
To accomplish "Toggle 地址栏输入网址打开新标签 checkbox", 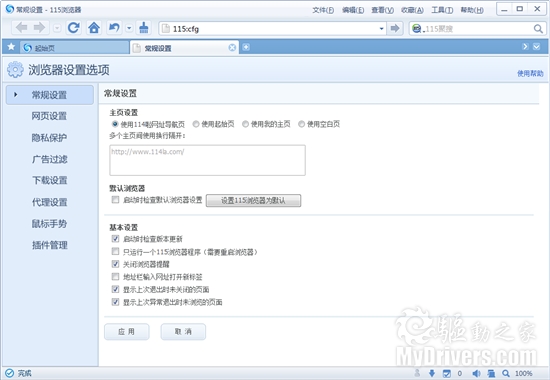I will coord(115,276).
